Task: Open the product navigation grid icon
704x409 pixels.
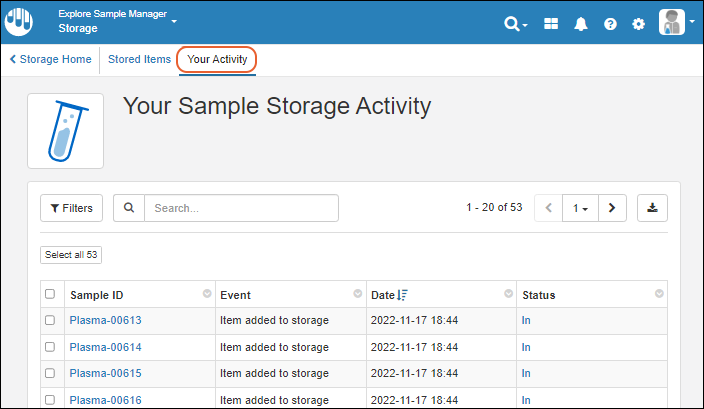Action: (x=551, y=24)
